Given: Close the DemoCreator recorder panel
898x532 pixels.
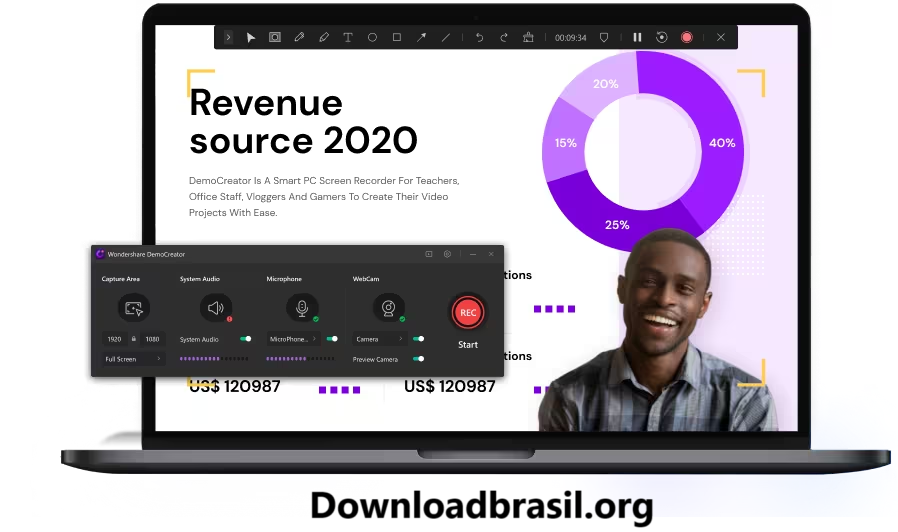Looking at the screenshot, I should click(491, 254).
